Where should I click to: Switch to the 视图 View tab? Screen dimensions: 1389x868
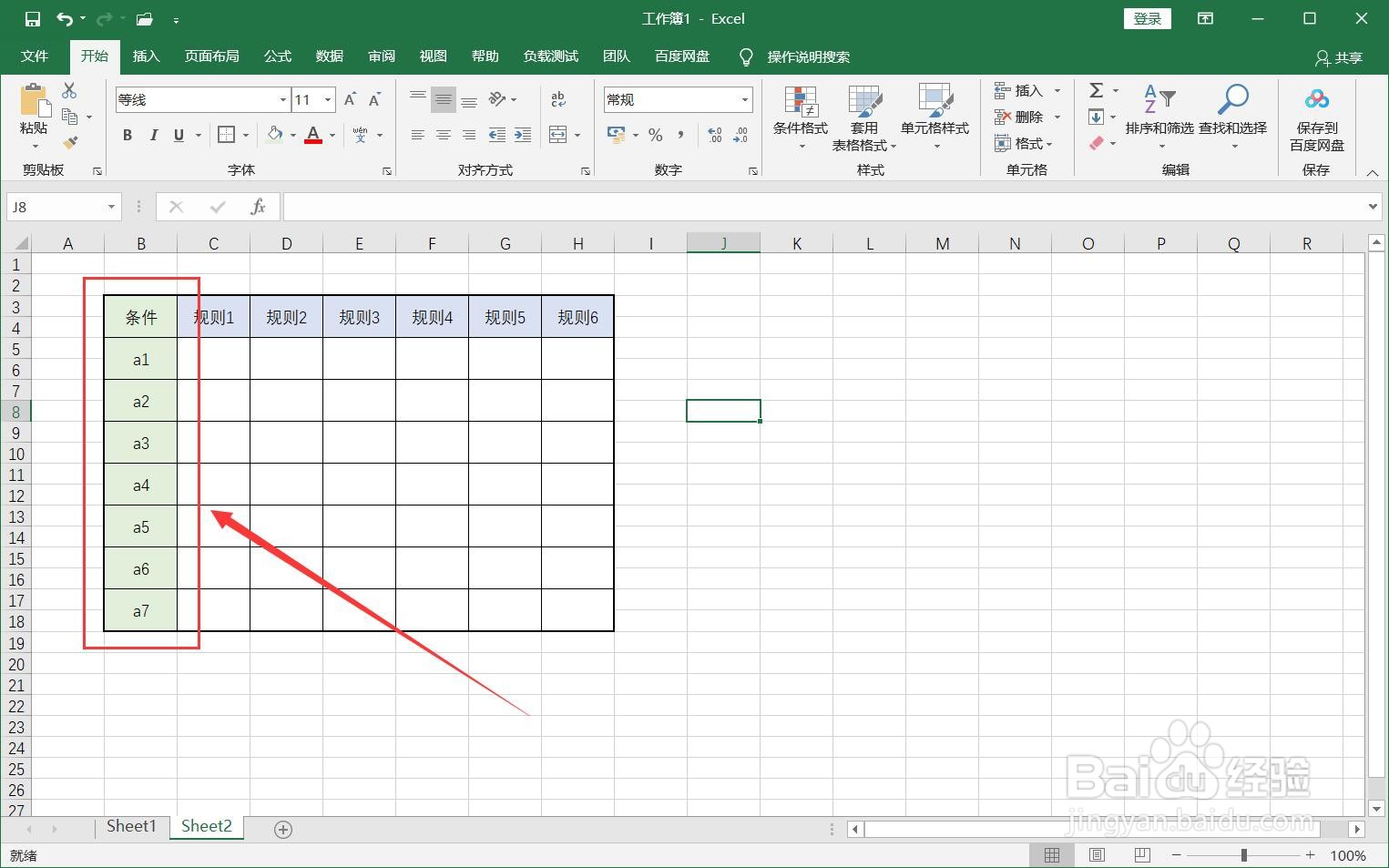(x=433, y=56)
